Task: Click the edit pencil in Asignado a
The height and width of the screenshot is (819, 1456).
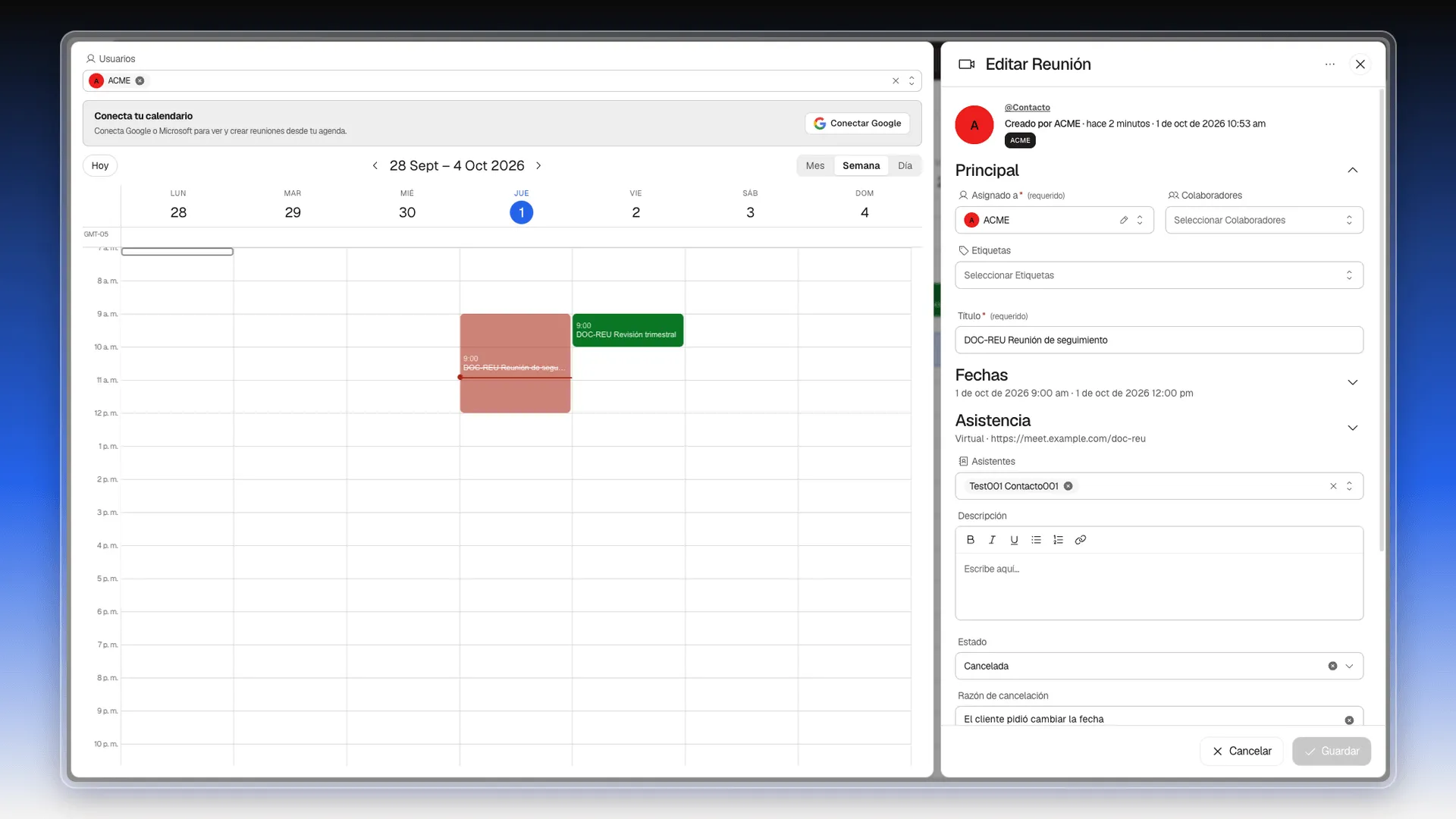Action: (x=1124, y=220)
